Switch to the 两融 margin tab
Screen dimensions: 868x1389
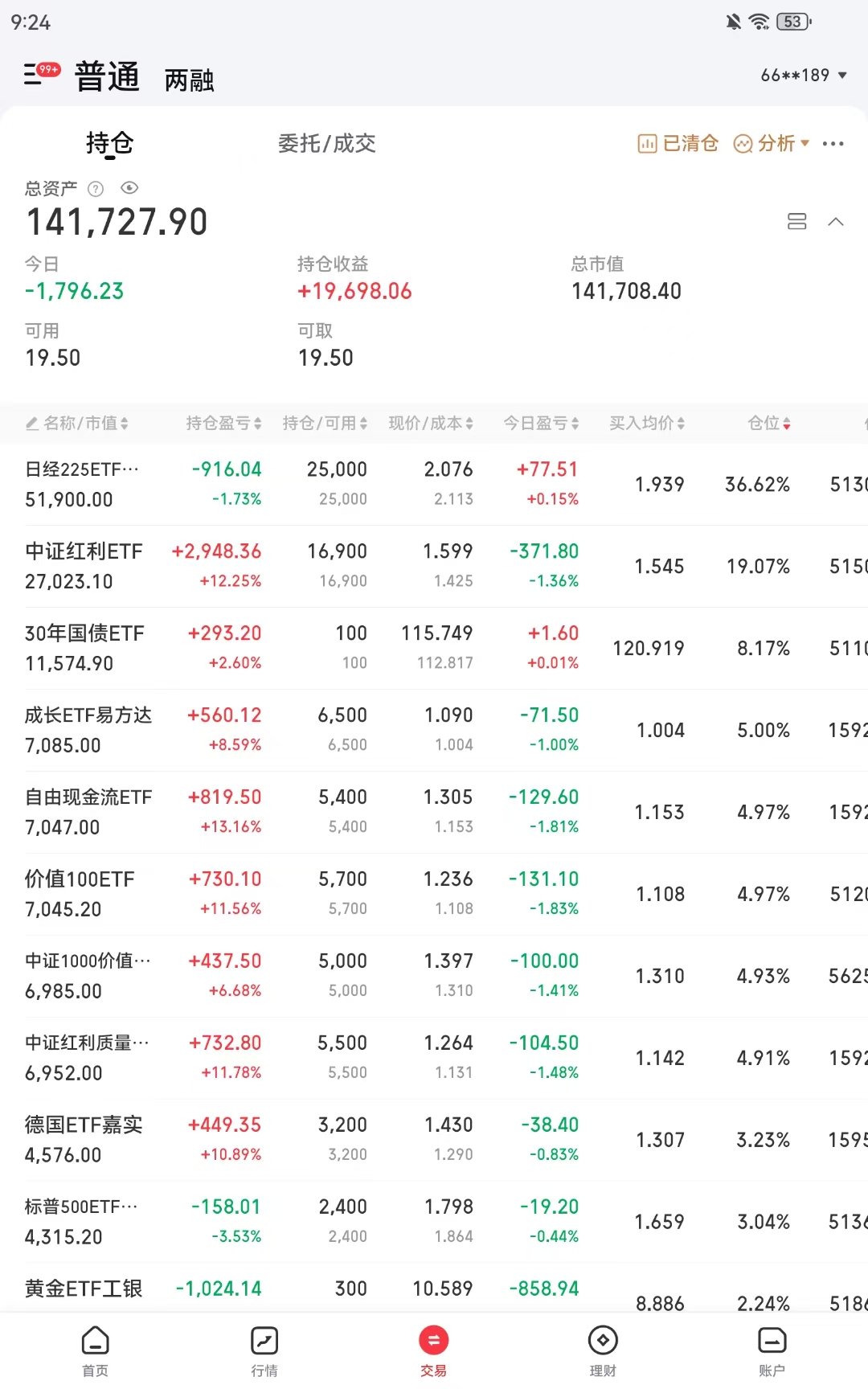pyautogui.click(x=189, y=80)
